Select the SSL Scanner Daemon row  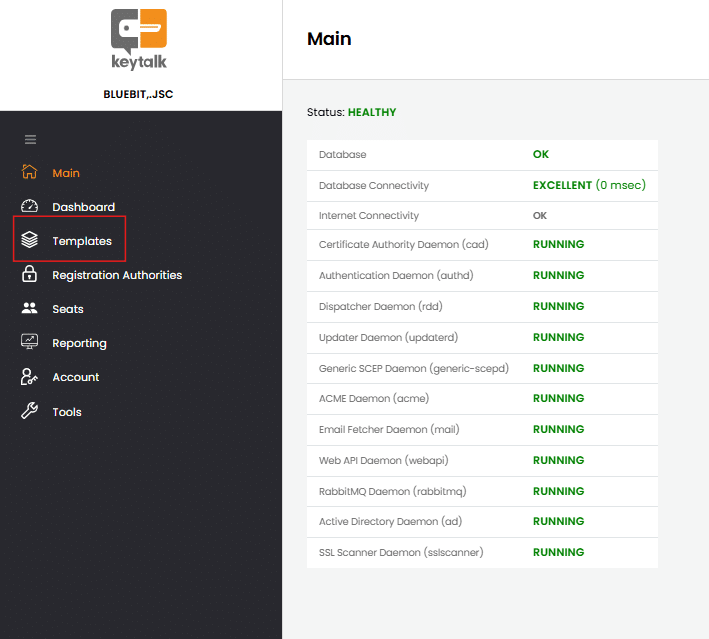click(482, 552)
